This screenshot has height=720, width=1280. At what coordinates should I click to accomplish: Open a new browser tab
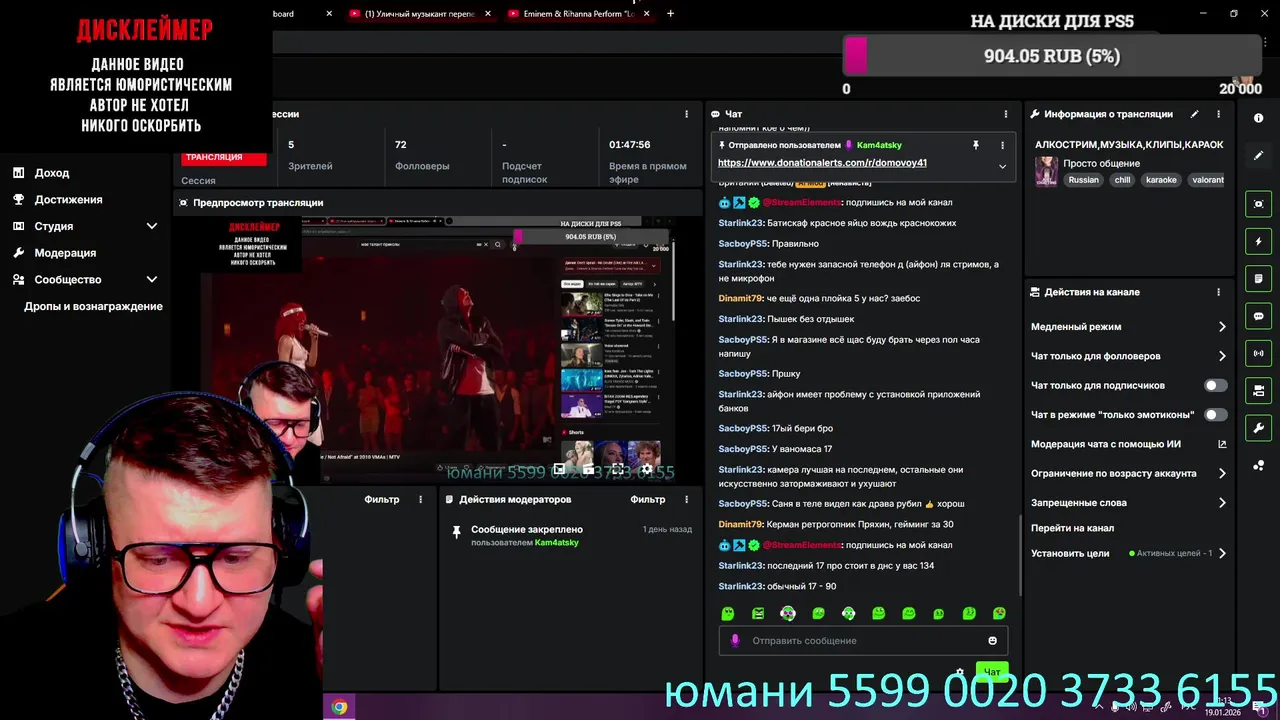tap(670, 14)
